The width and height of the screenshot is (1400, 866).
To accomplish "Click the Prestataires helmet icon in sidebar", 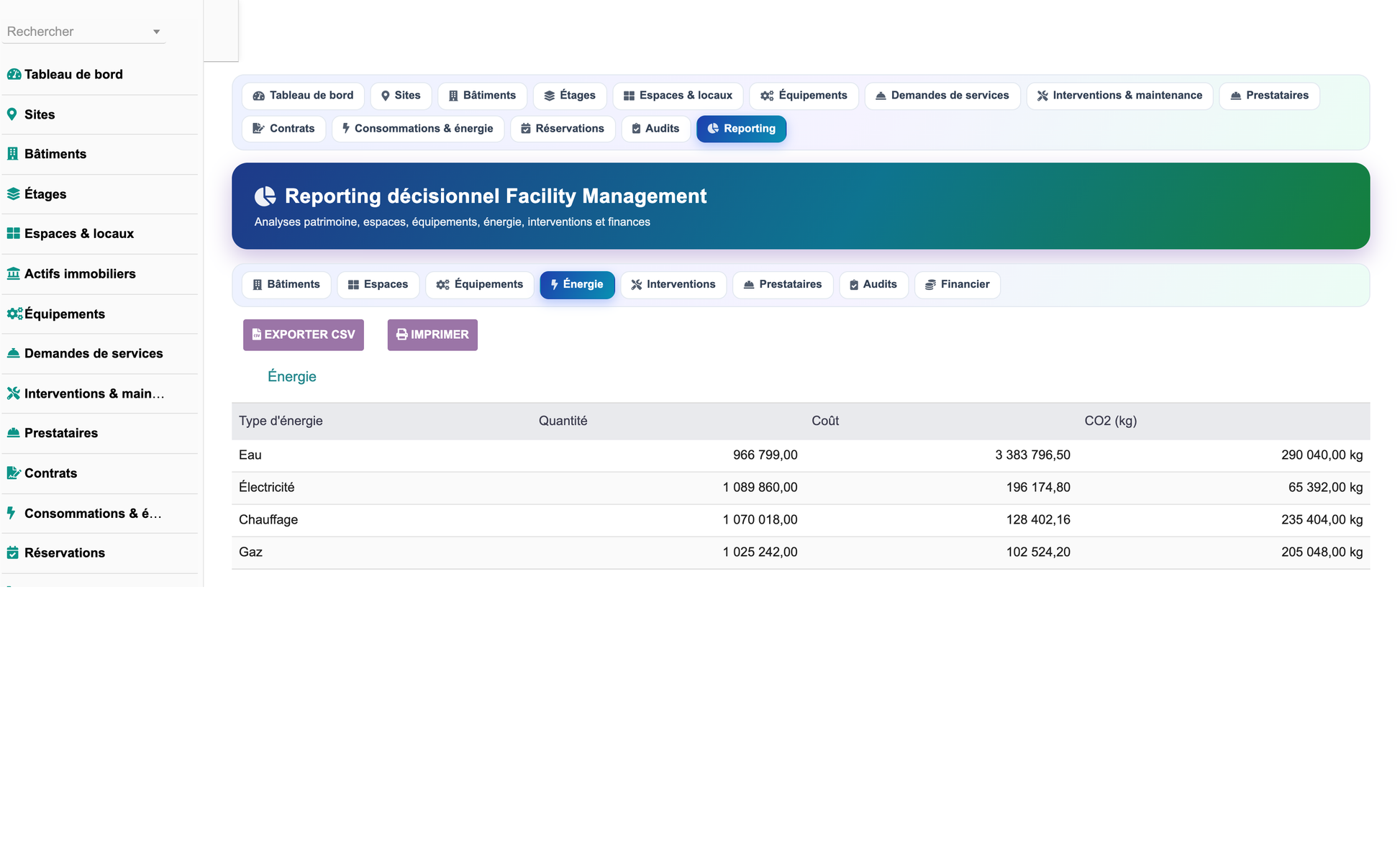I will point(13,433).
